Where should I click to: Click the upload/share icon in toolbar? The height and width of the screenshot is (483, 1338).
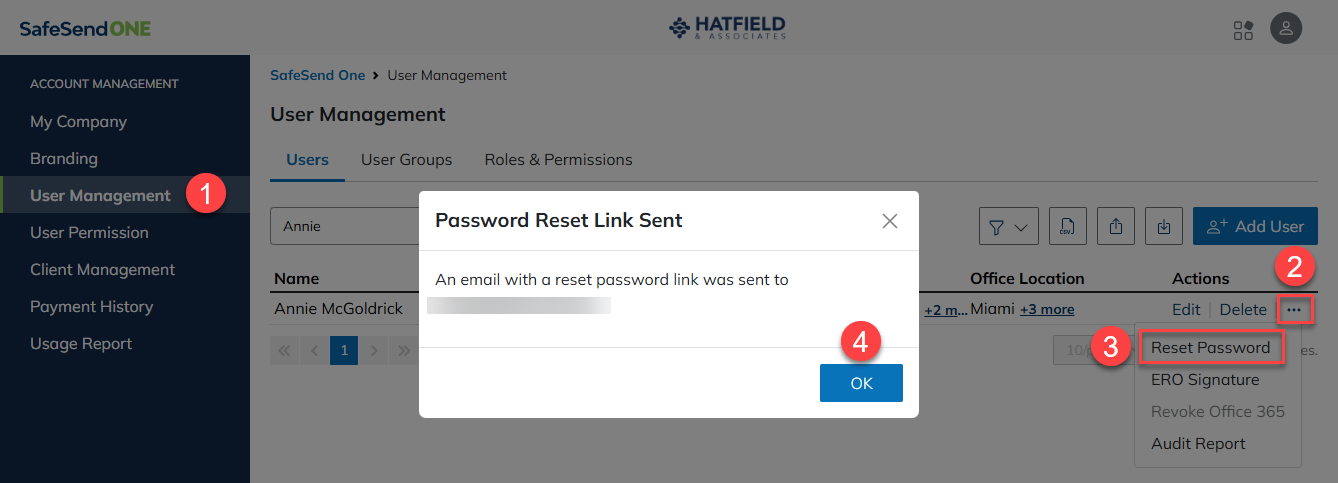tap(1116, 227)
